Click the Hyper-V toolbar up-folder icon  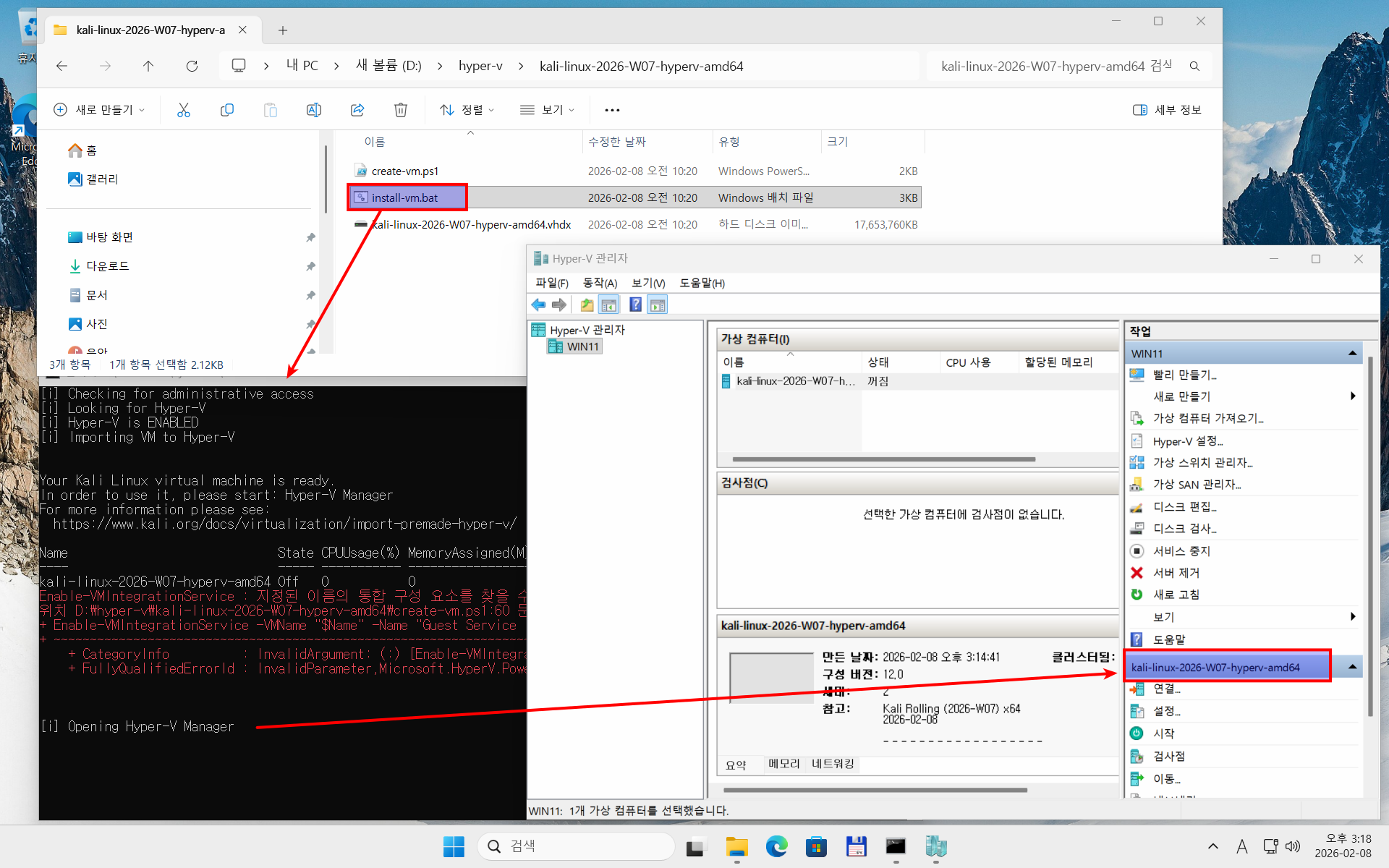(x=587, y=305)
